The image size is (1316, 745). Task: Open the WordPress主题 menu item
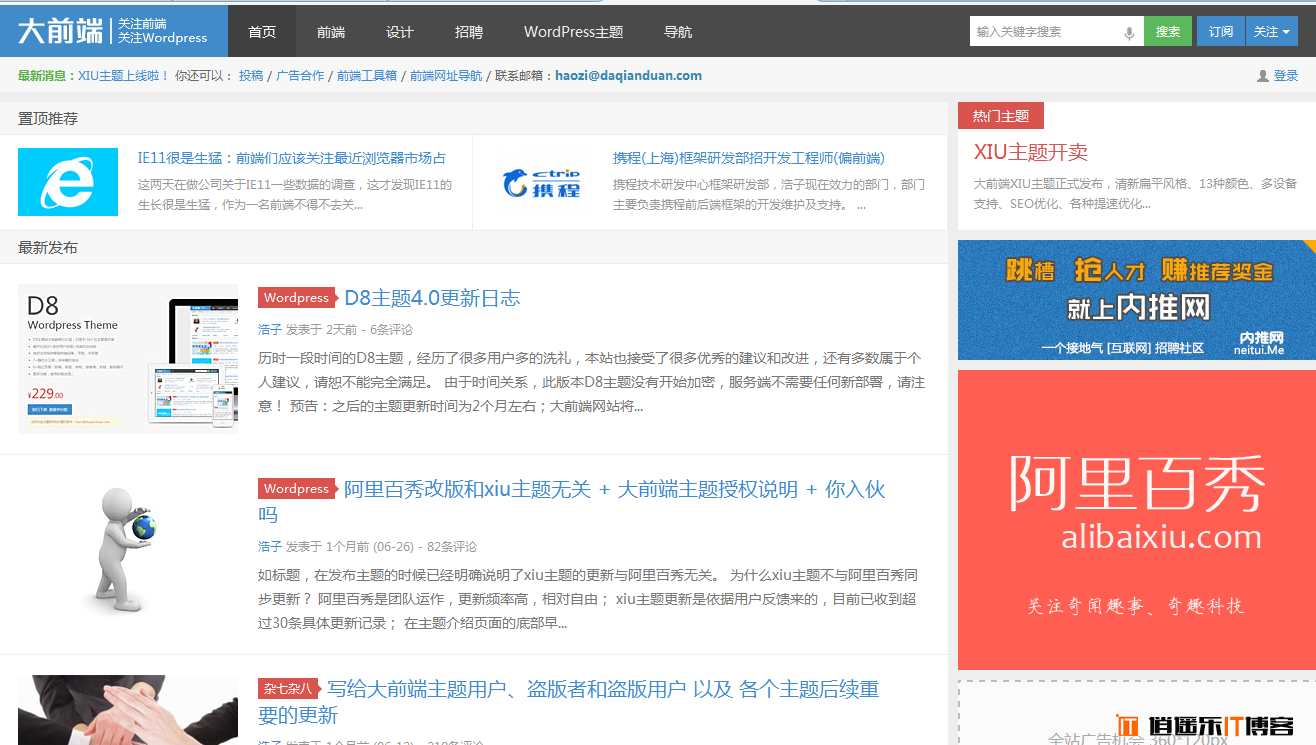(573, 32)
